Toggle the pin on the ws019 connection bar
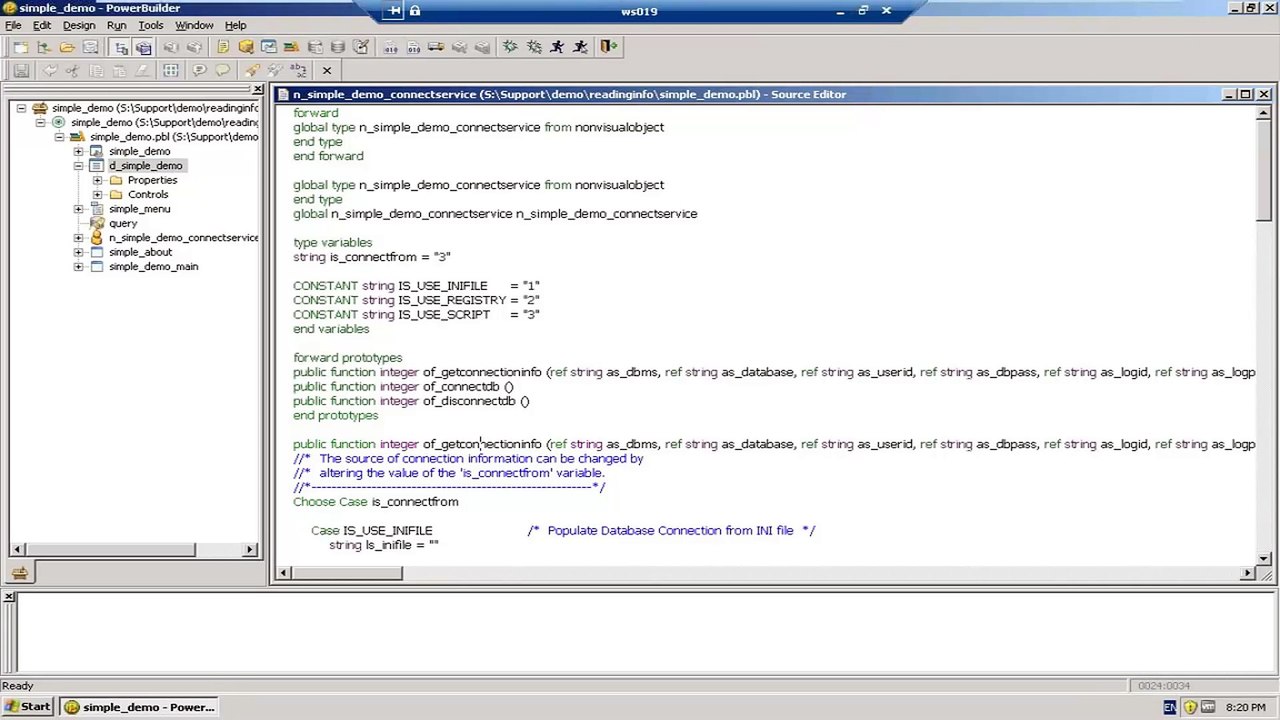The height and width of the screenshot is (720, 1280). tap(395, 11)
